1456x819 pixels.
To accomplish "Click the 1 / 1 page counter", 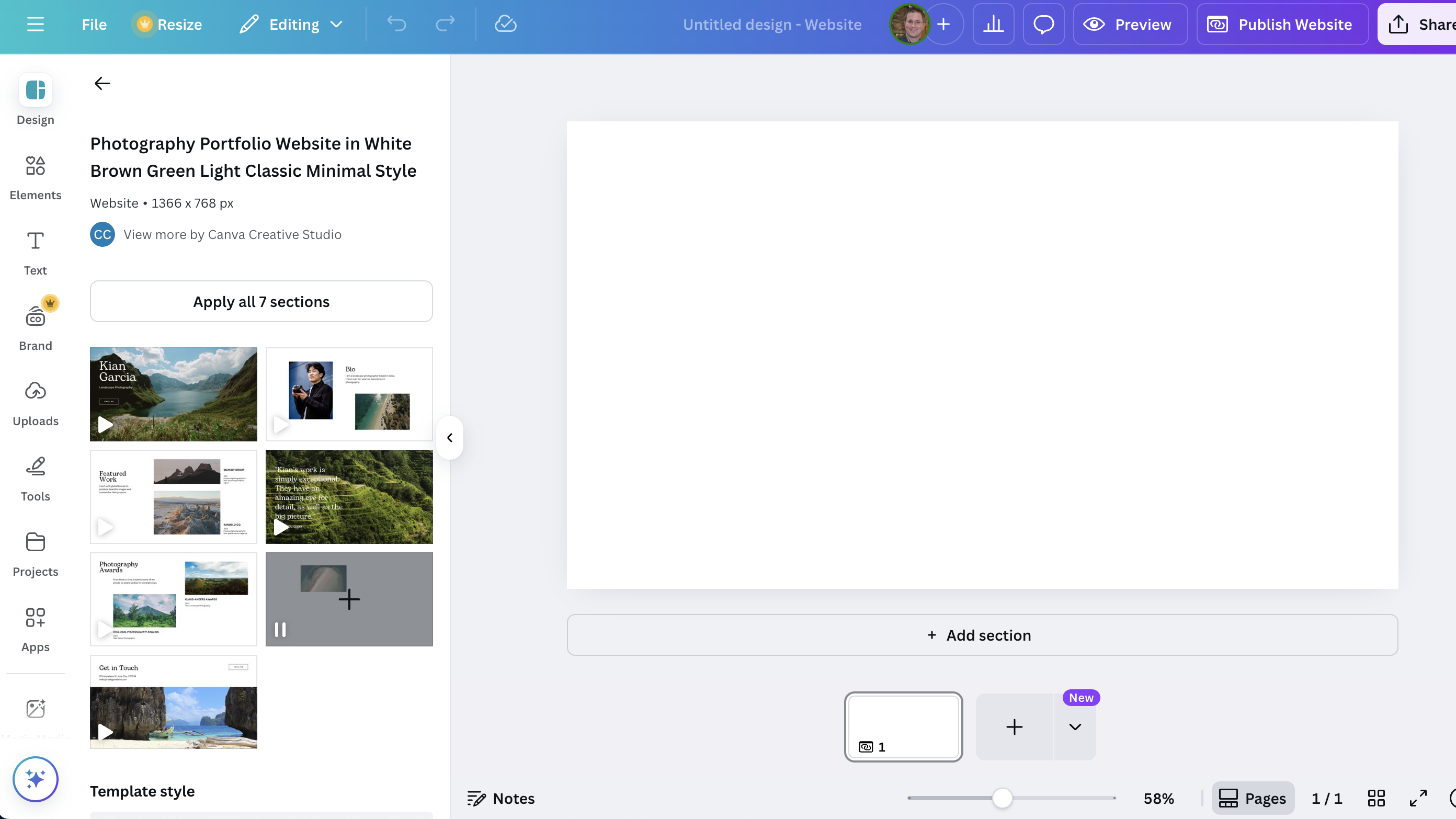I will [1327, 798].
